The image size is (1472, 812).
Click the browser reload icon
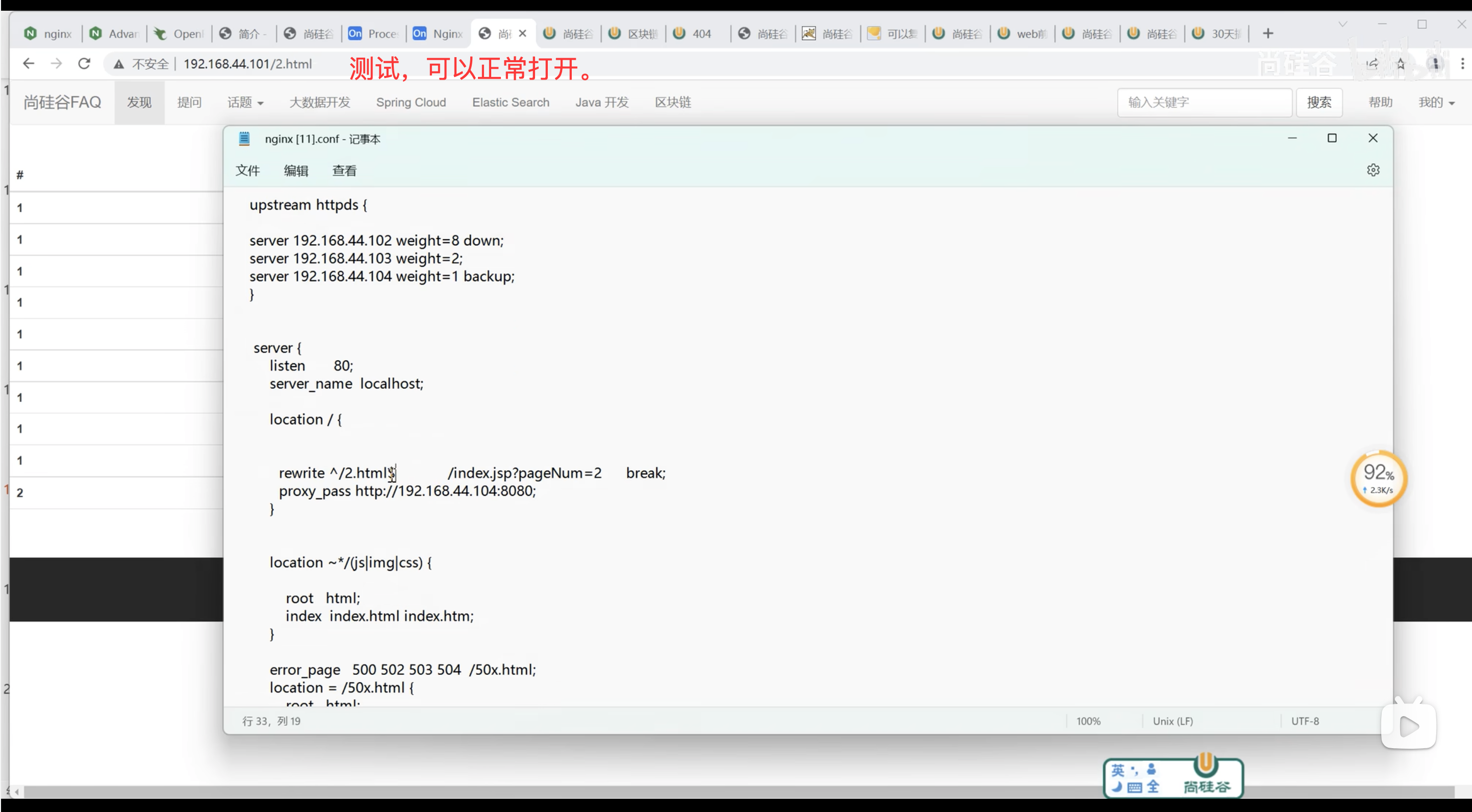(x=84, y=63)
